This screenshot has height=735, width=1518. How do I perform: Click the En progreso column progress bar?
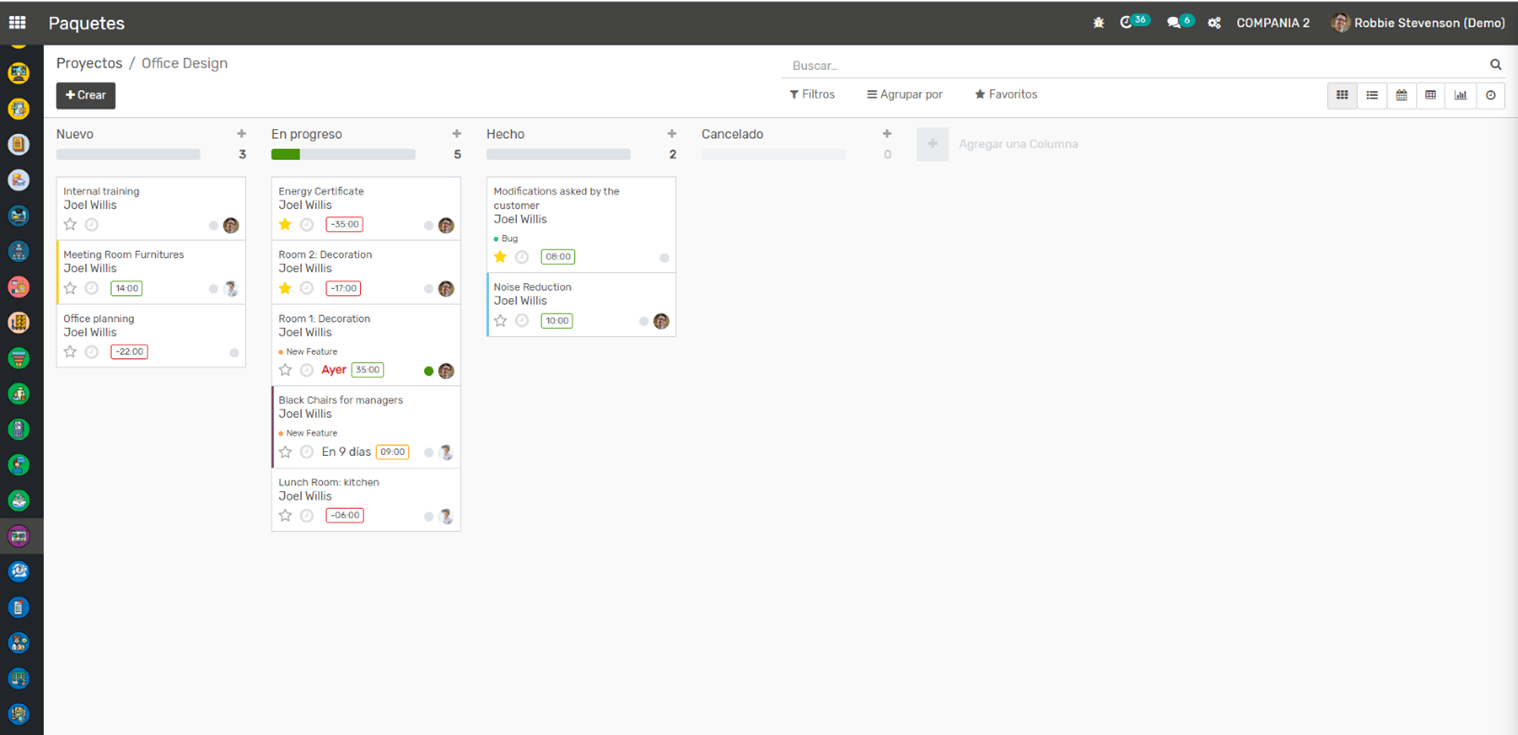click(x=343, y=155)
